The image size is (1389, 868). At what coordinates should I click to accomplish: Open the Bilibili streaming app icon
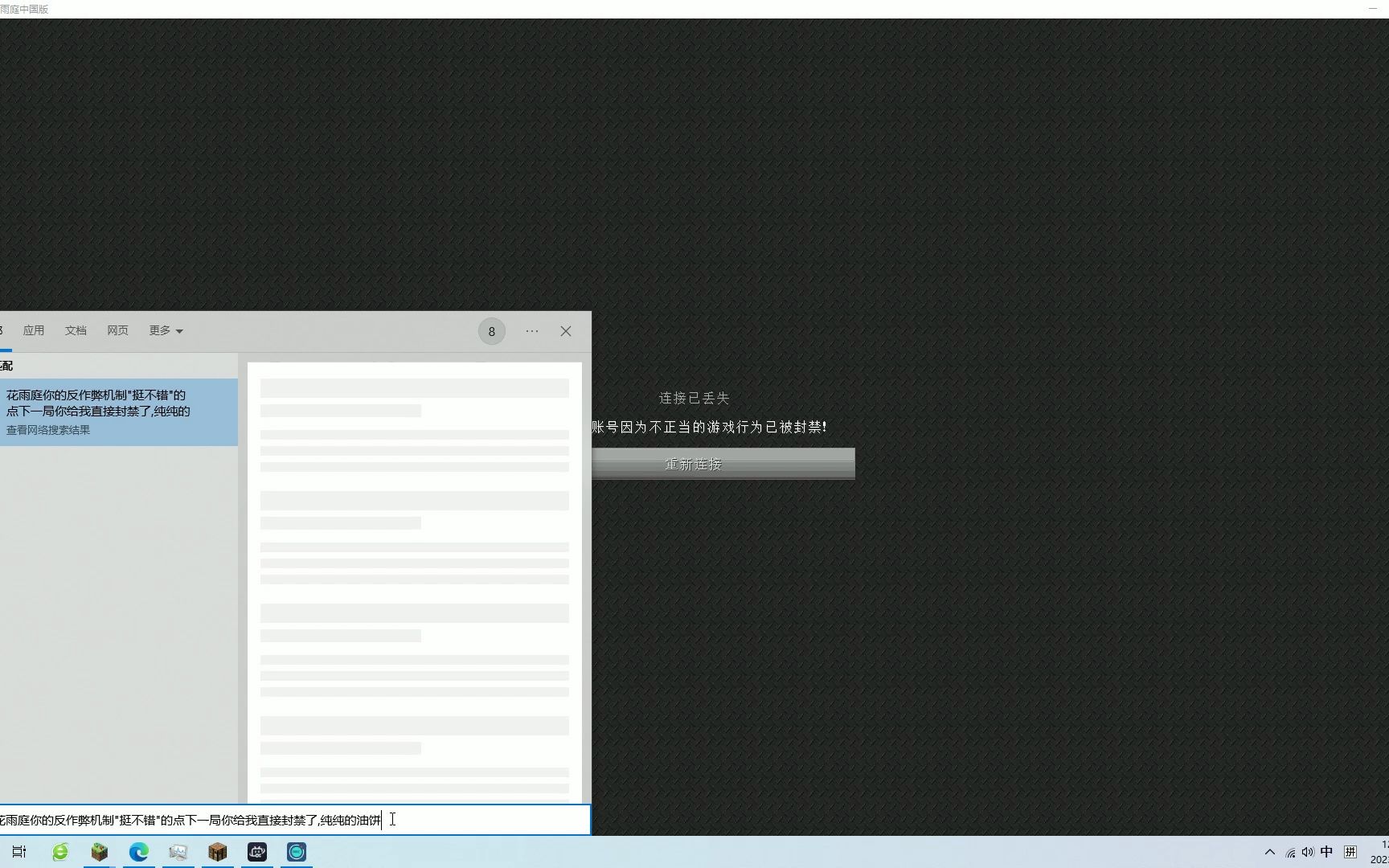(x=257, y=852)
